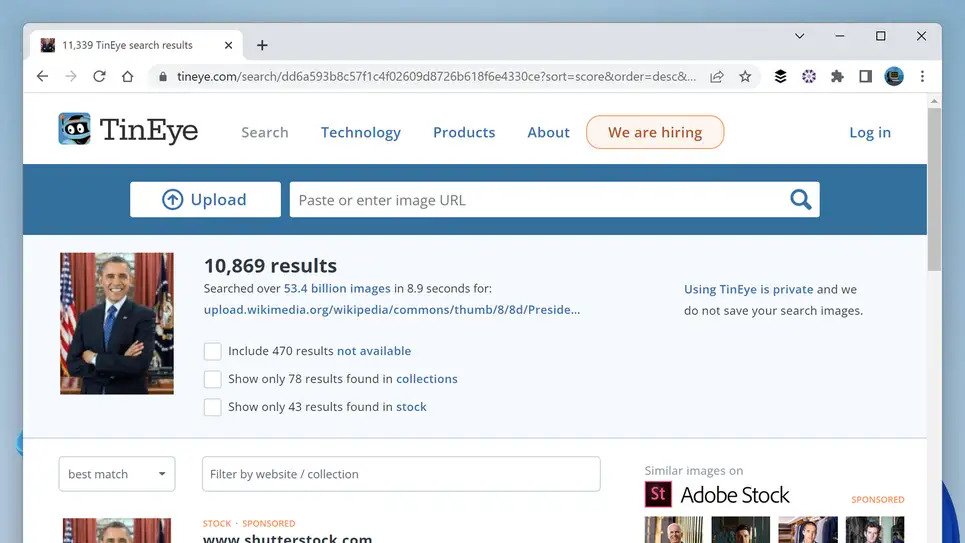
Task: Click the We are hiring button
Action: (655, 132)
